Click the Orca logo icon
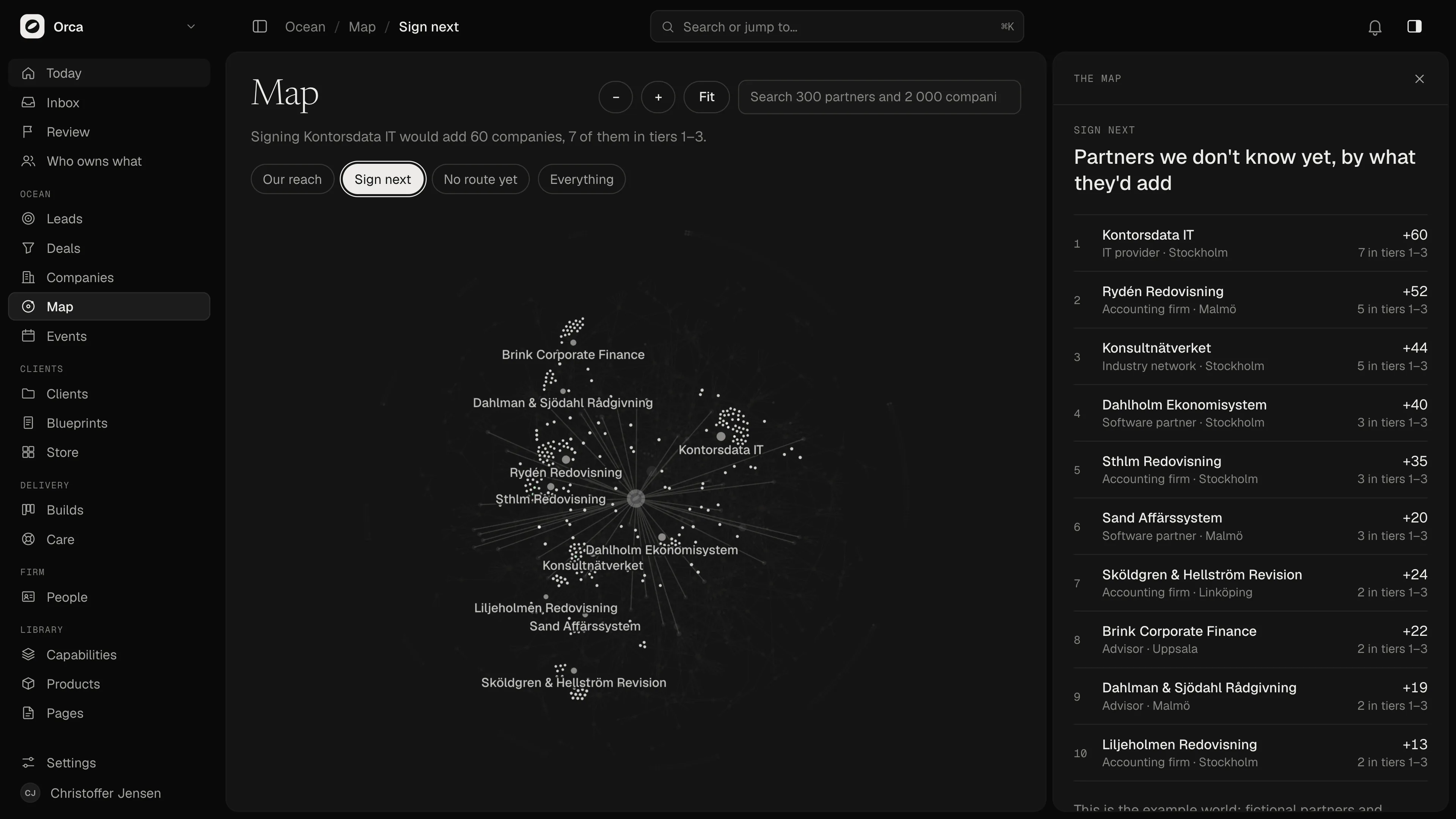 (x=32, y=27)
